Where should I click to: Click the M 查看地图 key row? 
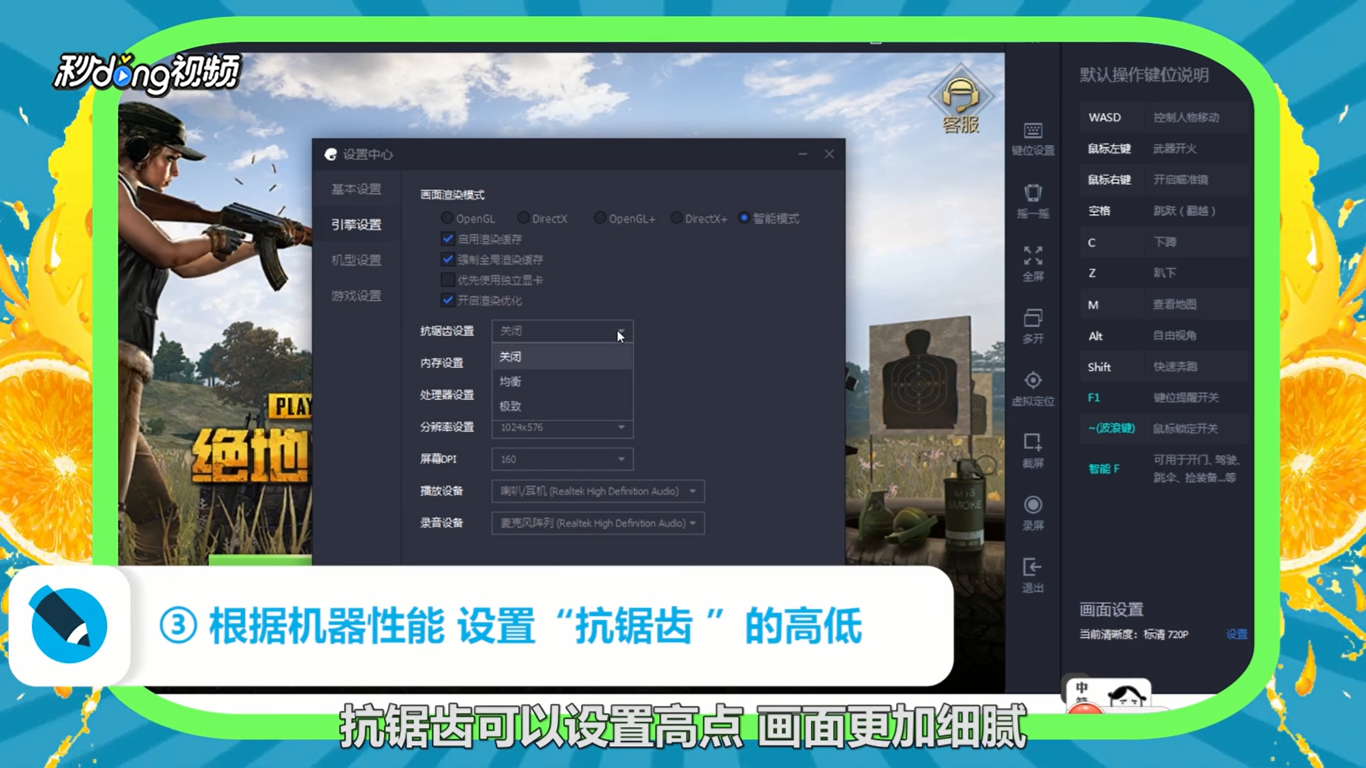1164,304
